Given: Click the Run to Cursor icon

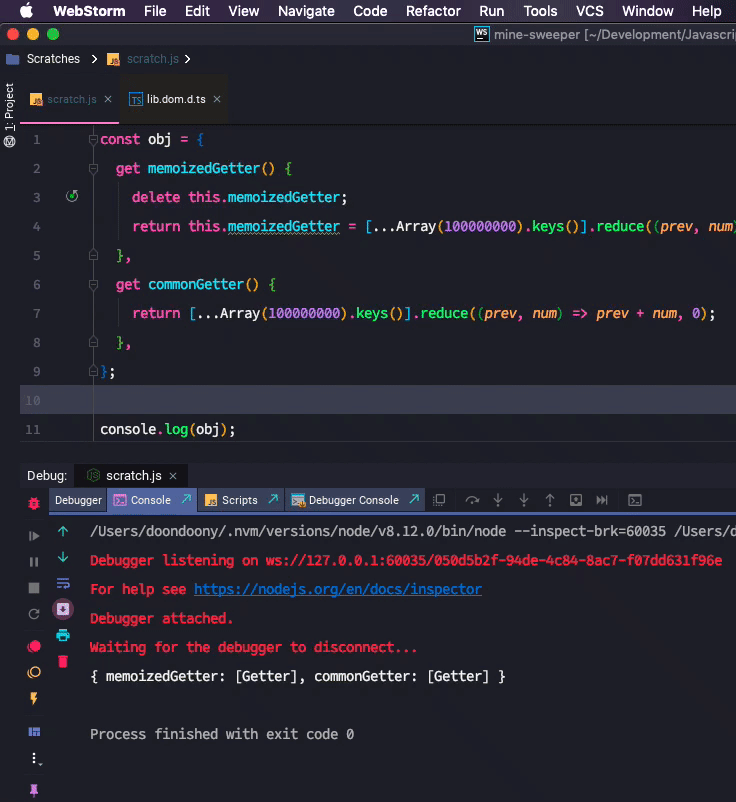Looking at the screenshot, I should coord(602,500).
